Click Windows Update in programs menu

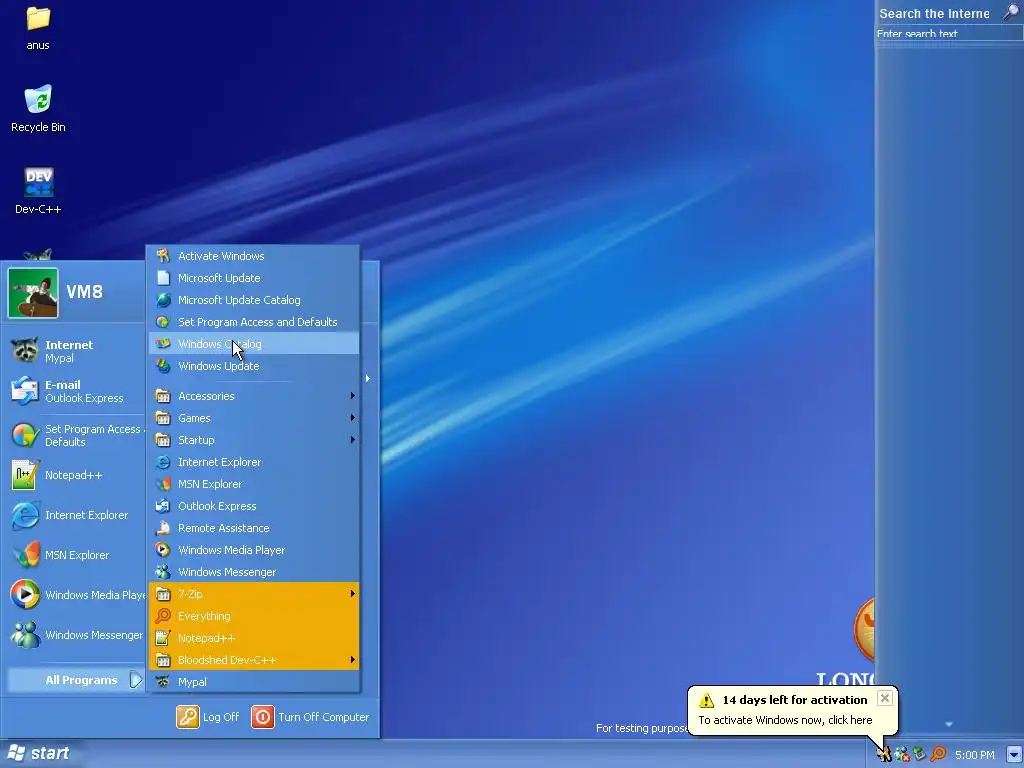254,366
